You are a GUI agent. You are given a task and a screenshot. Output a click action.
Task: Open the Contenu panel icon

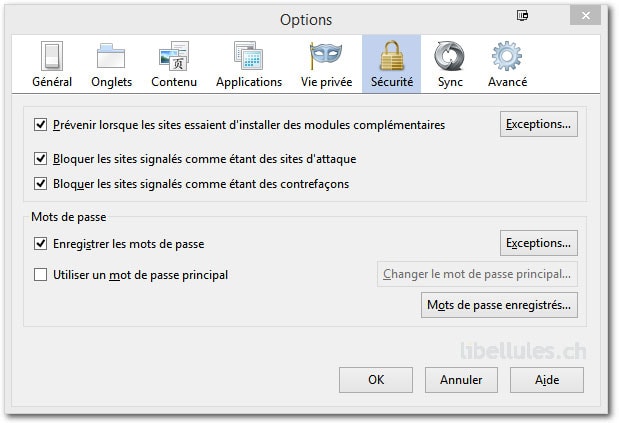click(x=174, y=56)
